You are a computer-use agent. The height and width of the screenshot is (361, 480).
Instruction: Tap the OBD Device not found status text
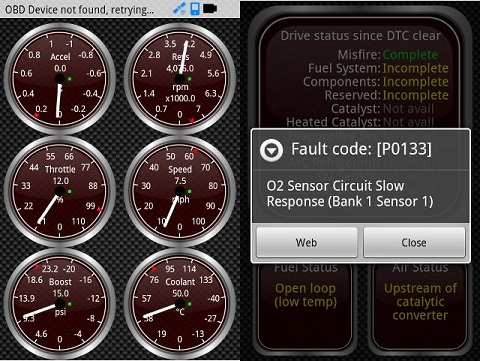point(79,10)
